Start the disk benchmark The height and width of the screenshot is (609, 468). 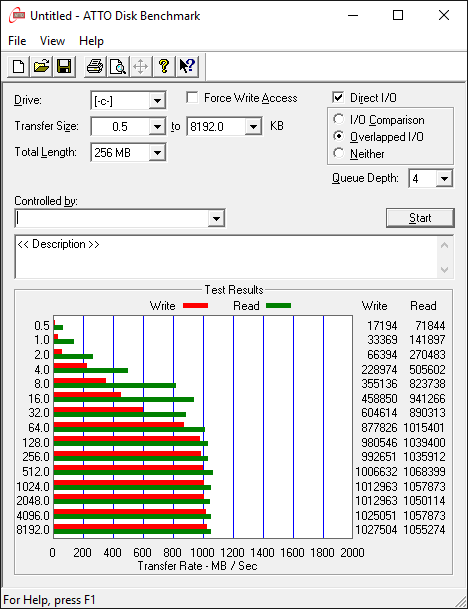click(420, 218)
